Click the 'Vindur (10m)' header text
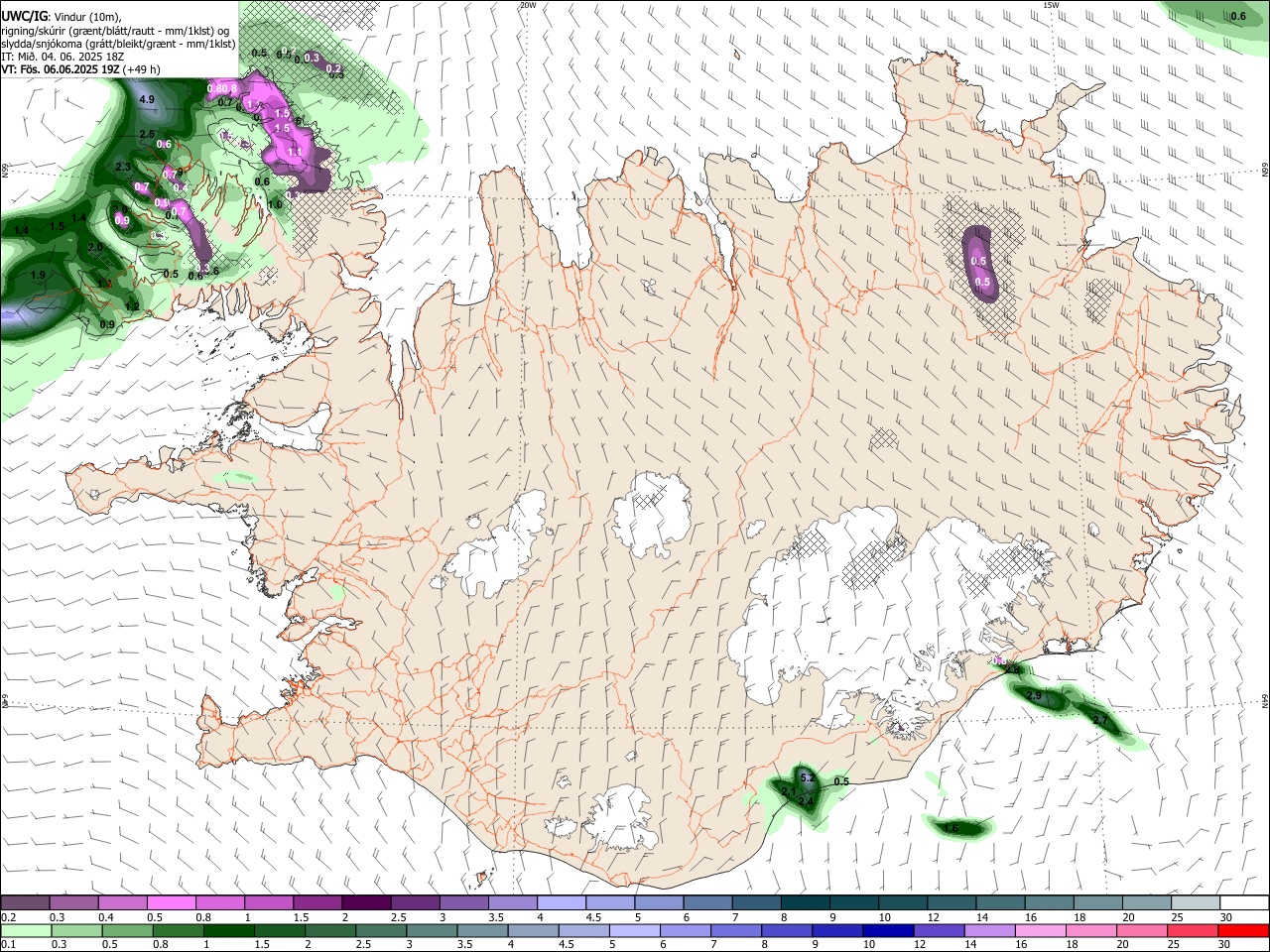This screenshot has height=952, width=1270. pos(85,17)
